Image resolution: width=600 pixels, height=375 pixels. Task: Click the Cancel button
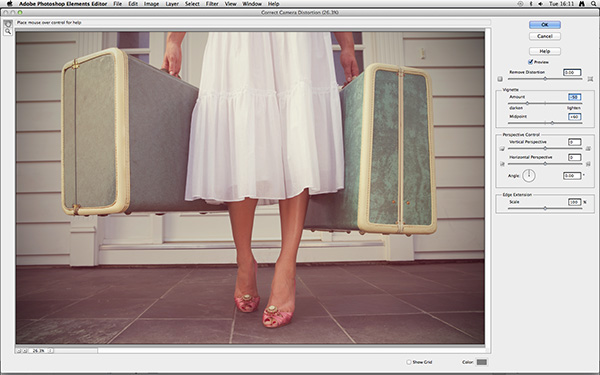point(545,36)
